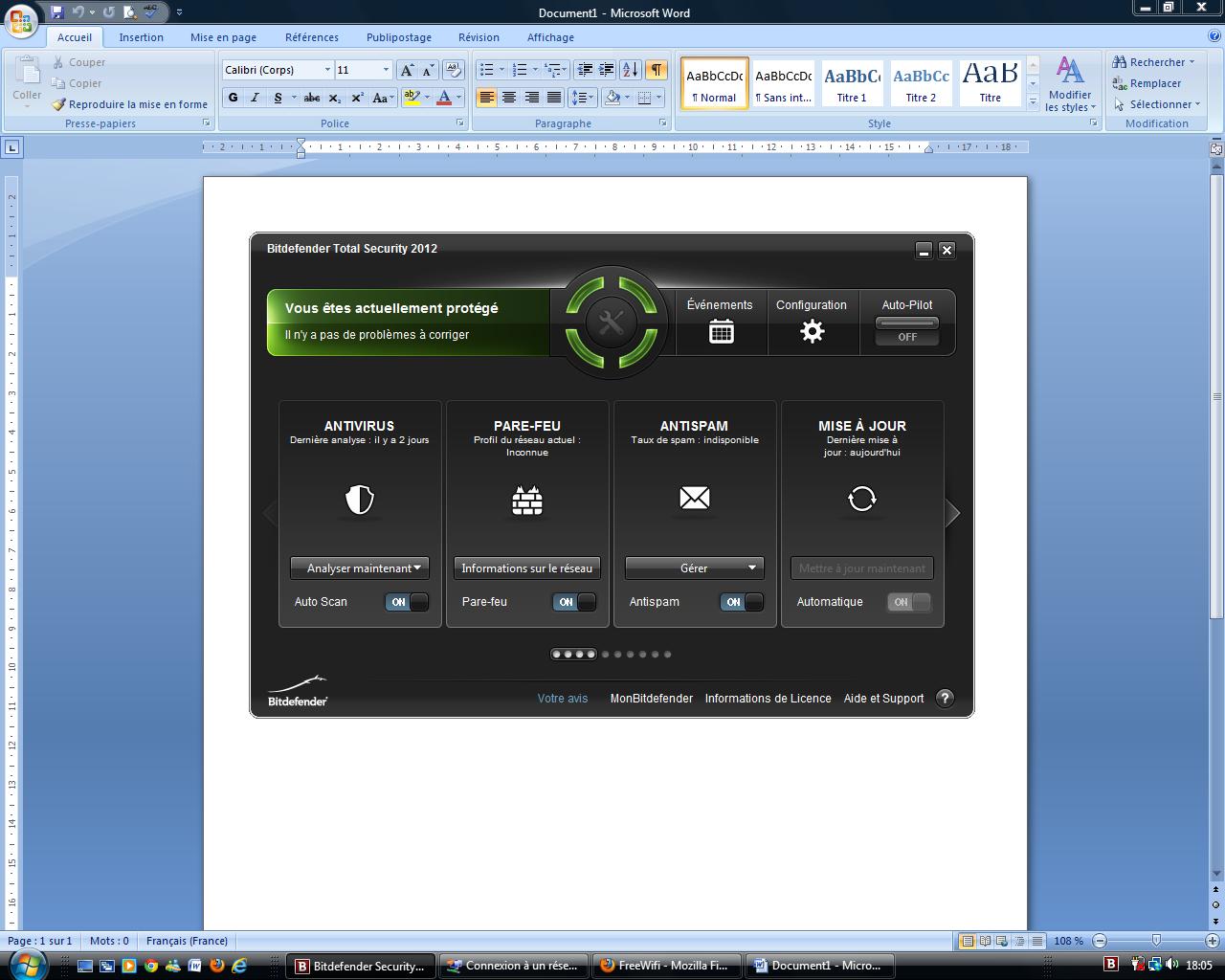Click Informations sur le réseau button

(x=527, y=568)
